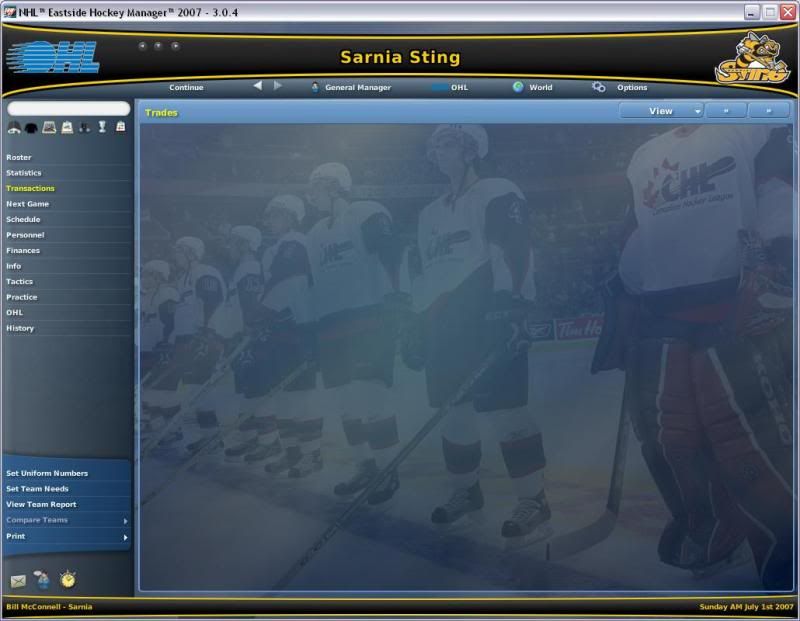Click the small middle round down button
The height and width of the screenshot is (621, 800).
click(158, 46)
